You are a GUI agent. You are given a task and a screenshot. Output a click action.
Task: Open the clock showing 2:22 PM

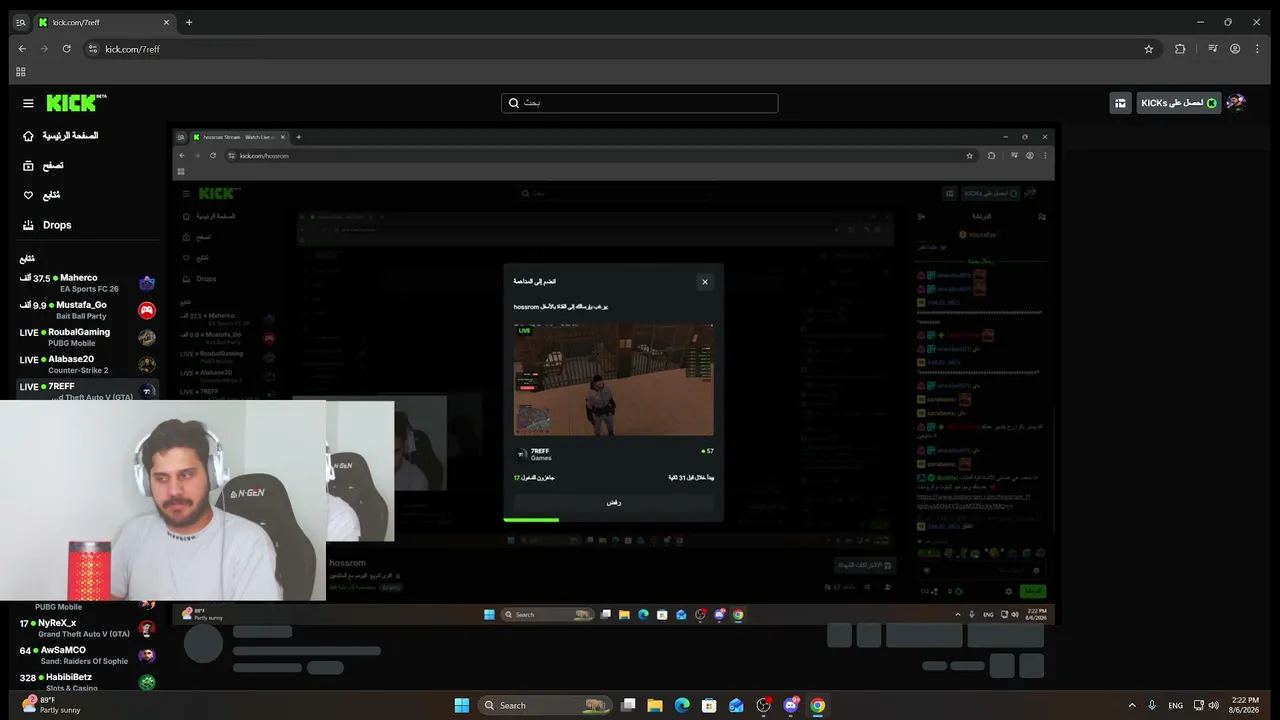[1246, 705]
